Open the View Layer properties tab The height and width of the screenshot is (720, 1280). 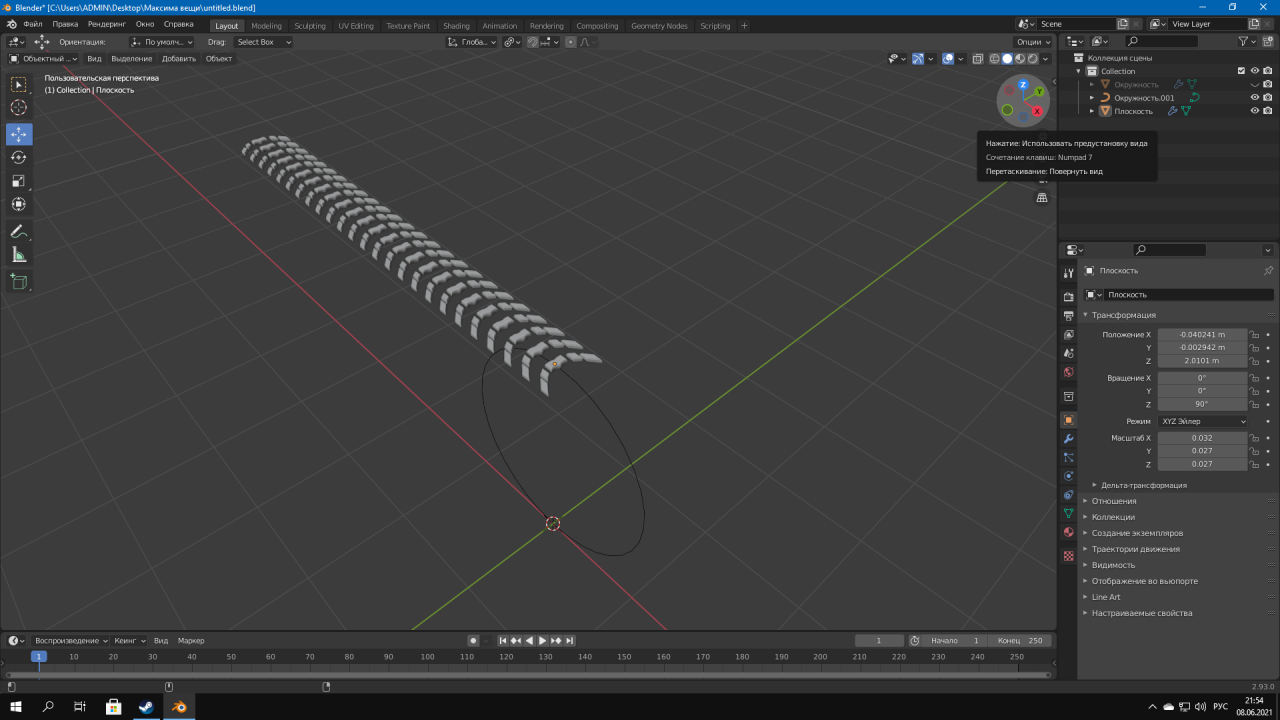coord(1068,334)
